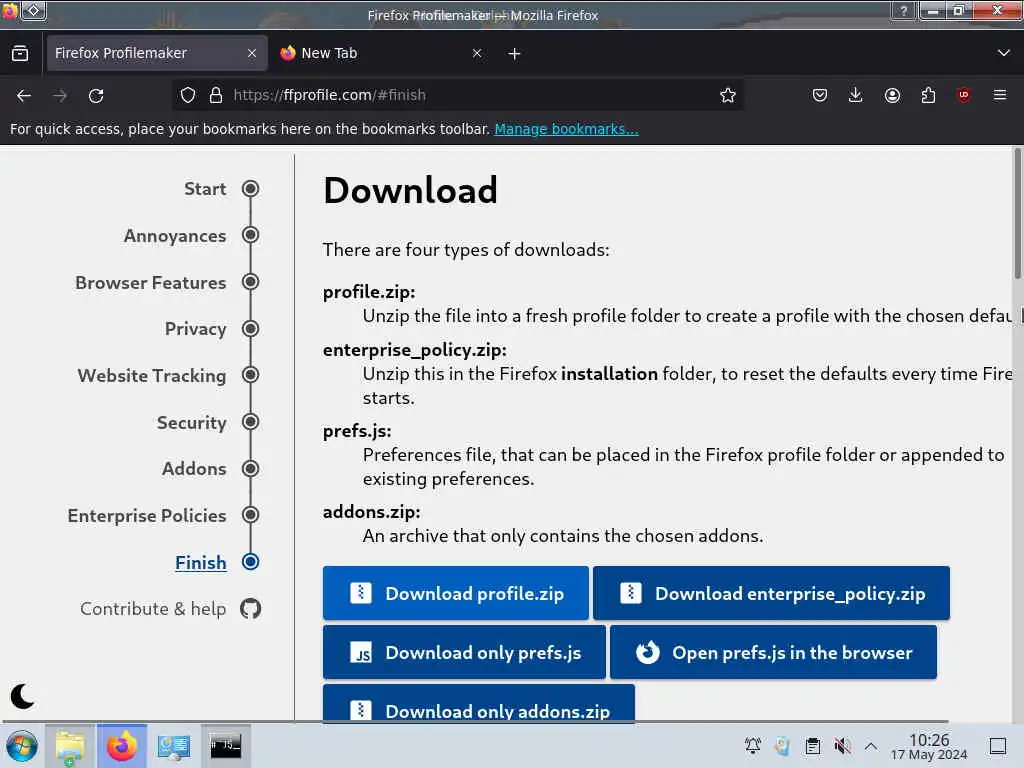Viewport: 1024px width, 768px height.
Task: Open the taskbar start menu button
Action: (x=22, y=746)
